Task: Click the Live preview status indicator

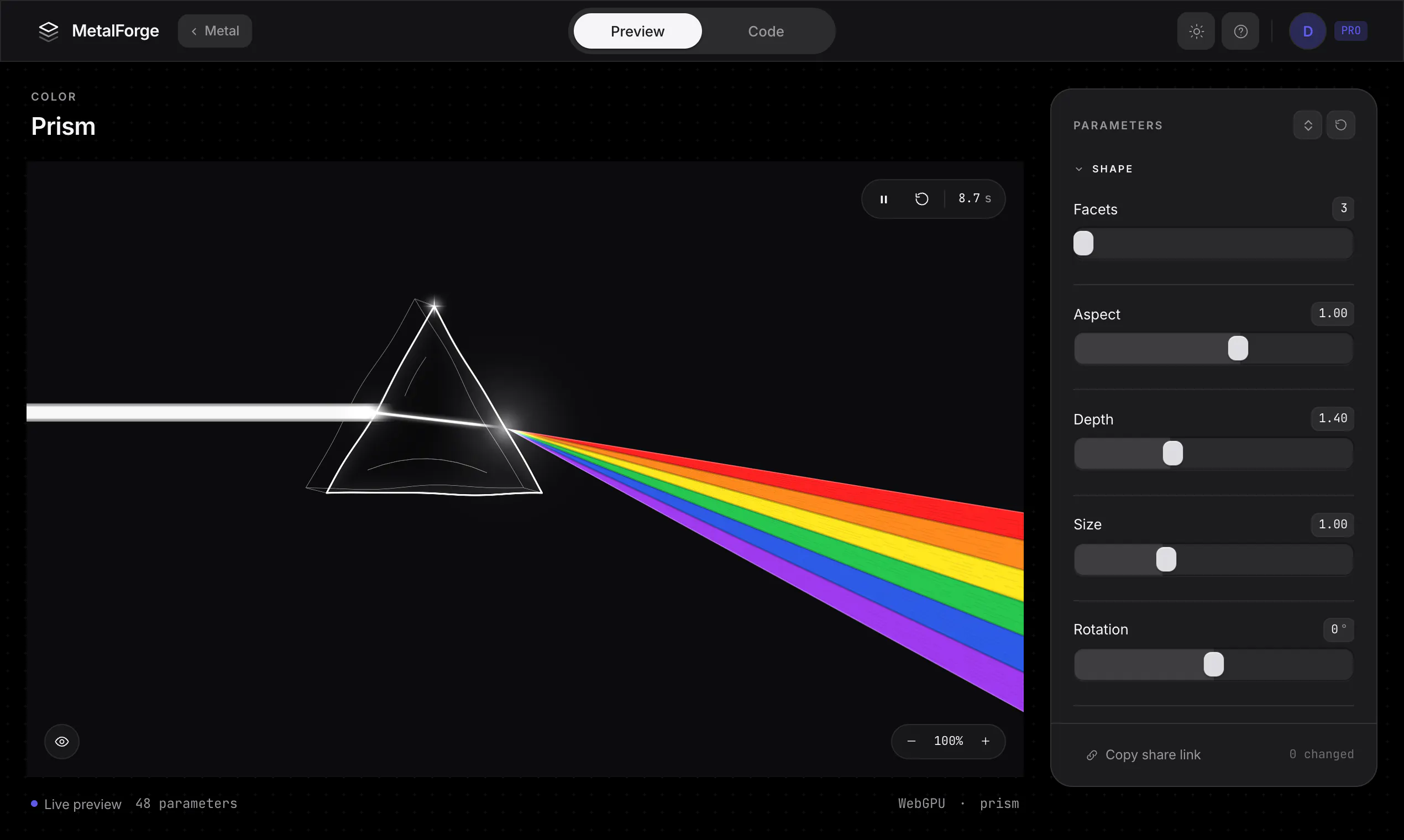Action: pos(76,804)
